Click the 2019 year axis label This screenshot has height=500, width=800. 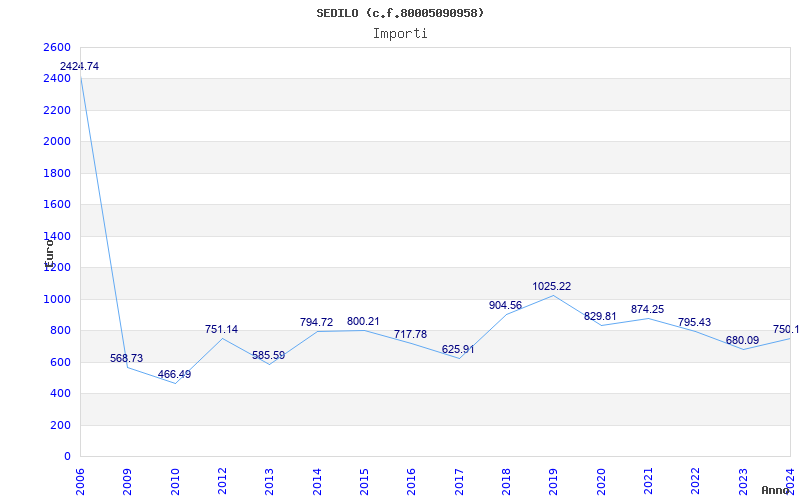click(554, 482)
